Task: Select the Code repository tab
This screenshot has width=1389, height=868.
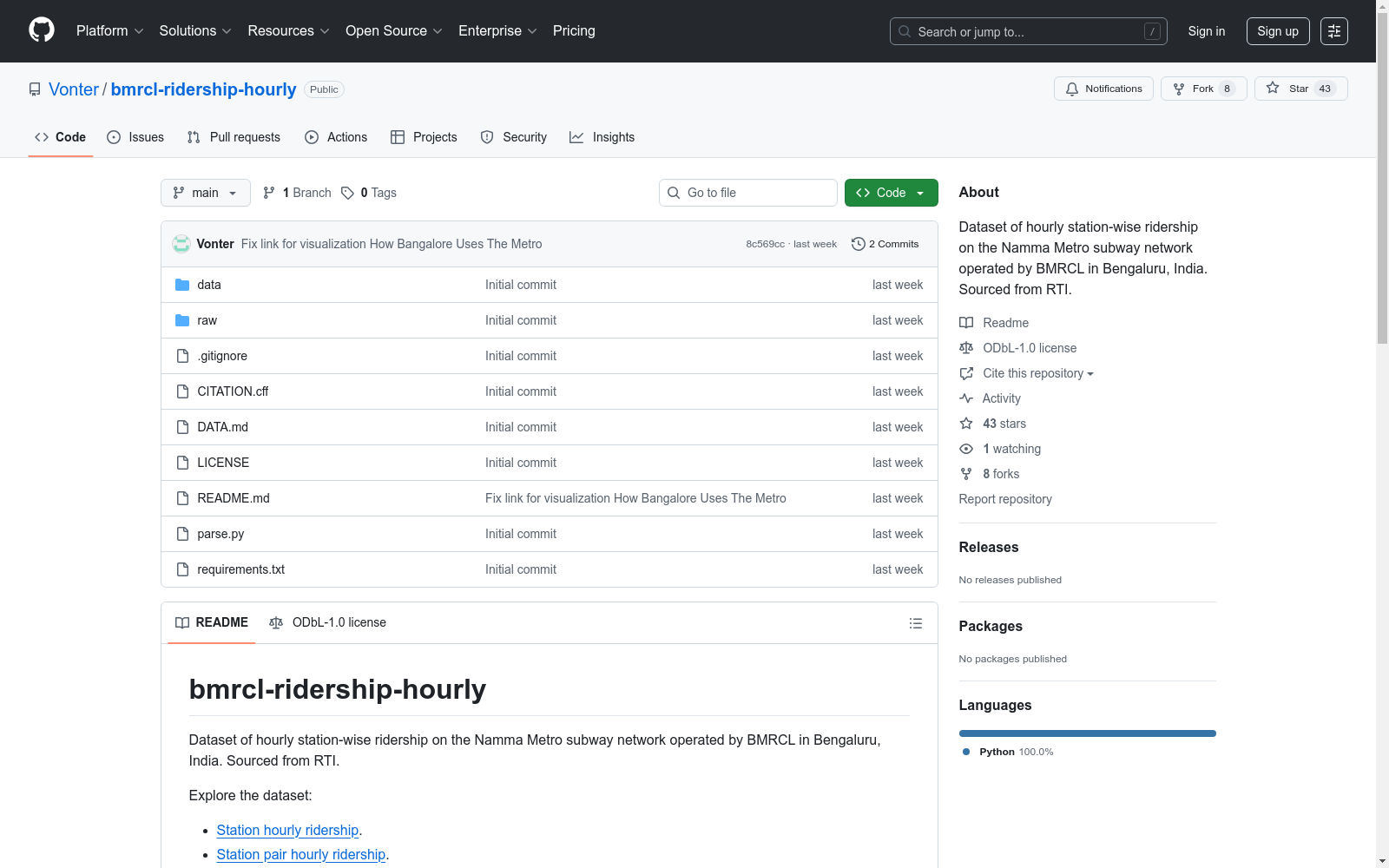Action: click(60, 137)
